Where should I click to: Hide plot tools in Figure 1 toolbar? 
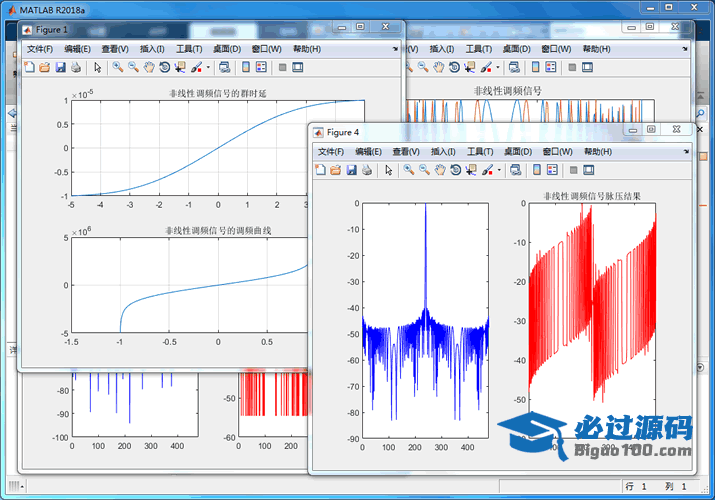click(x=283, y=67)
